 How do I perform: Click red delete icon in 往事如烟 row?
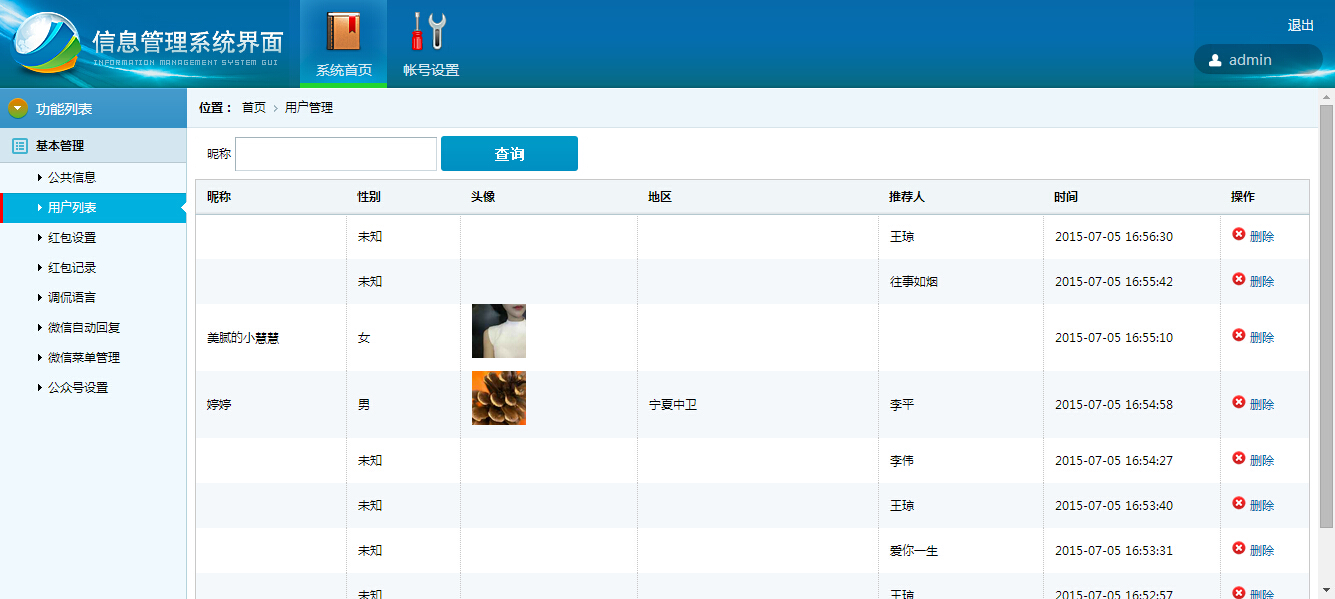click(1239, 279)
